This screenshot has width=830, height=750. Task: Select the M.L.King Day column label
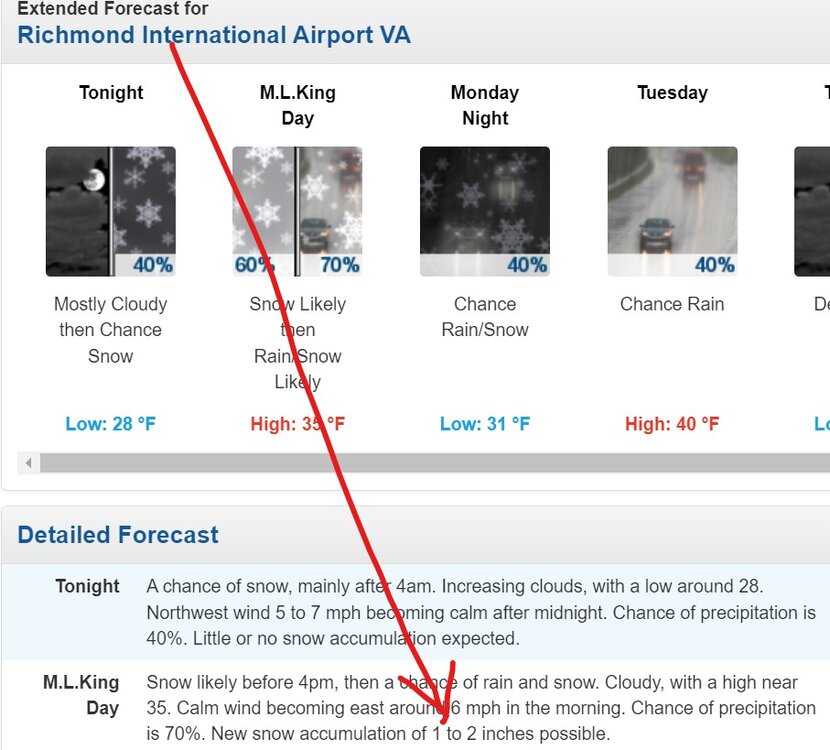pyautogui.click(x=297, y=105)
